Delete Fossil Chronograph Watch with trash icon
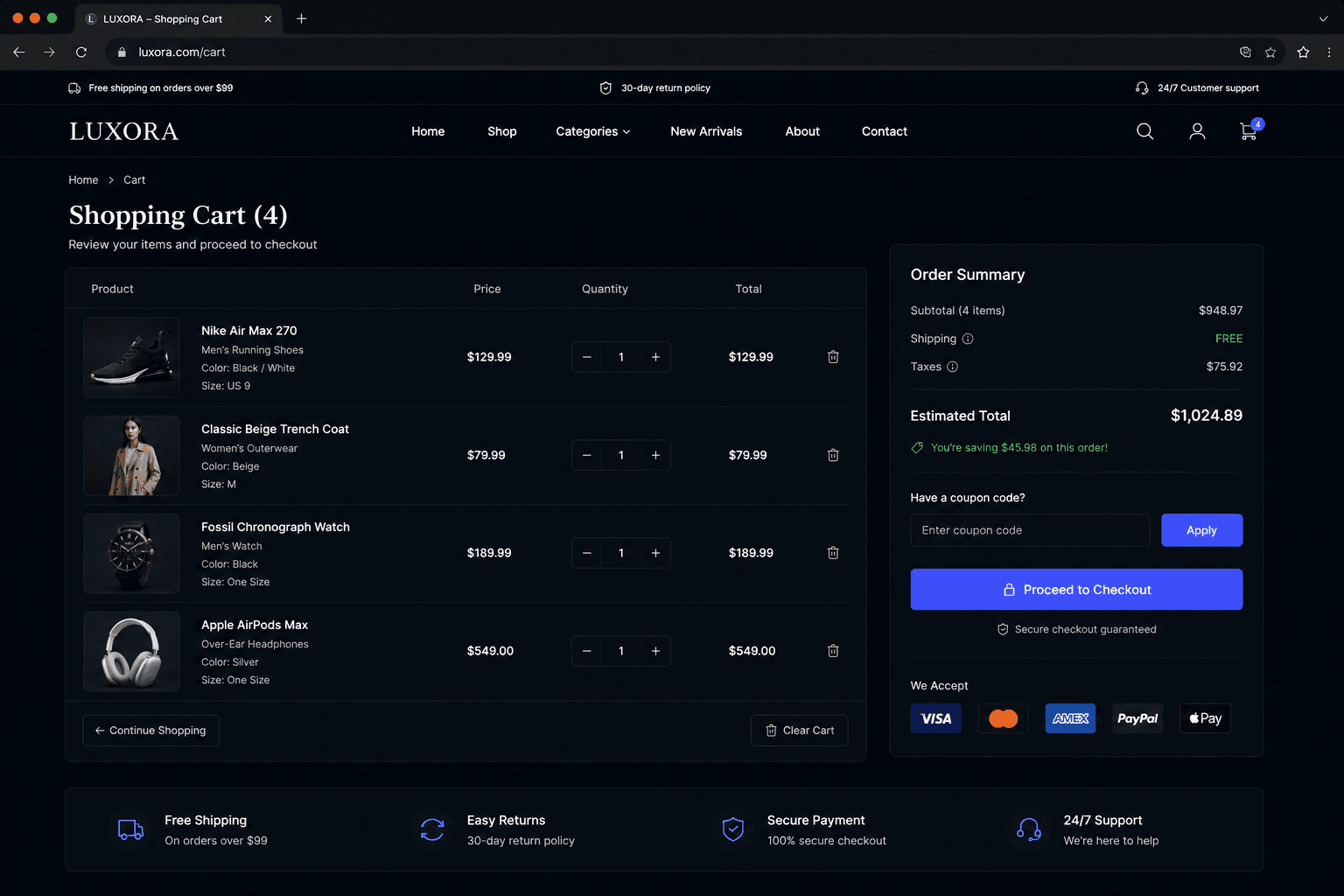The image size is (1344, 896). pos(833,553)
